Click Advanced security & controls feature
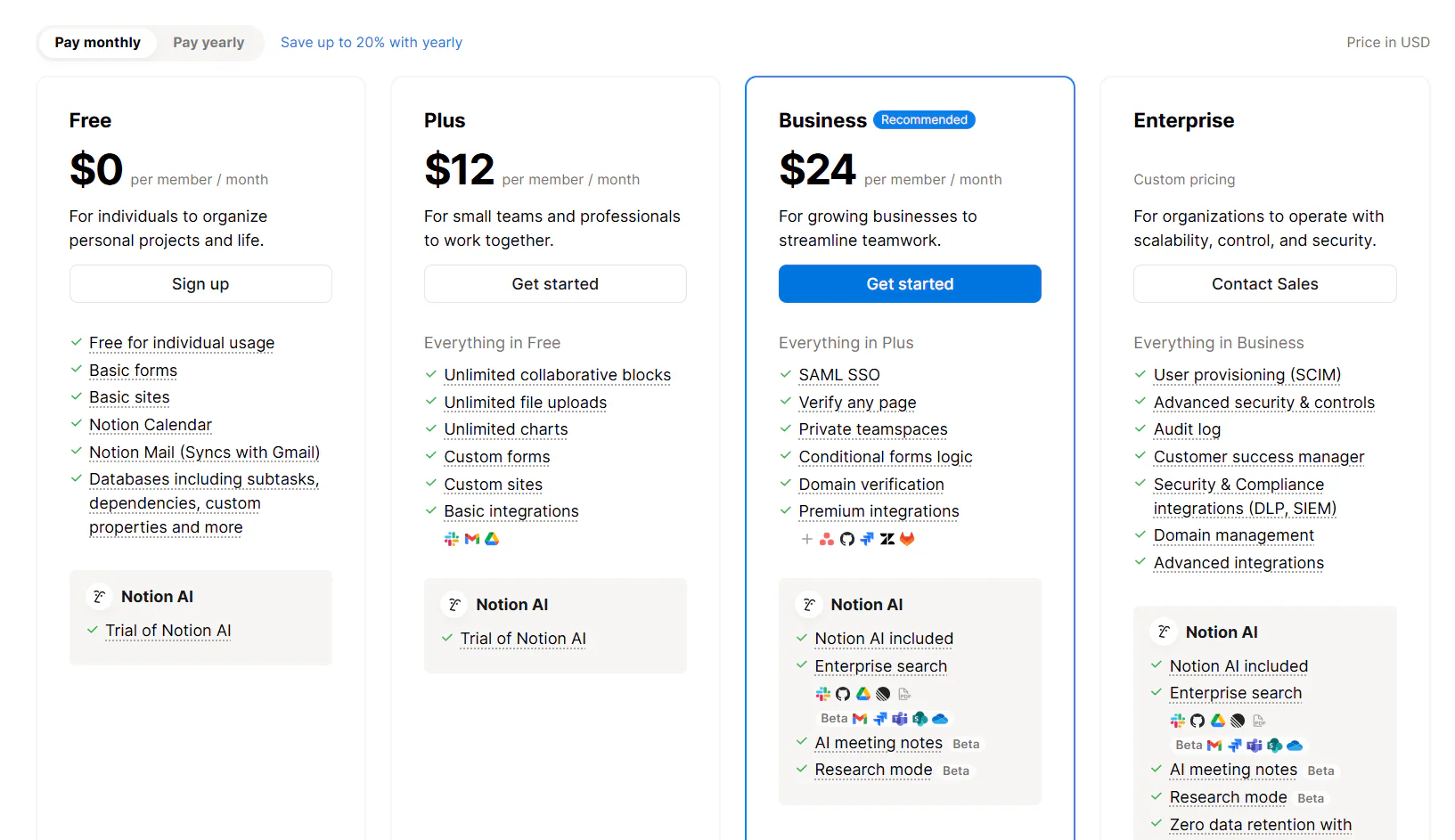This screenshot has width=1455, height=840. click(x=1264, y=403)
